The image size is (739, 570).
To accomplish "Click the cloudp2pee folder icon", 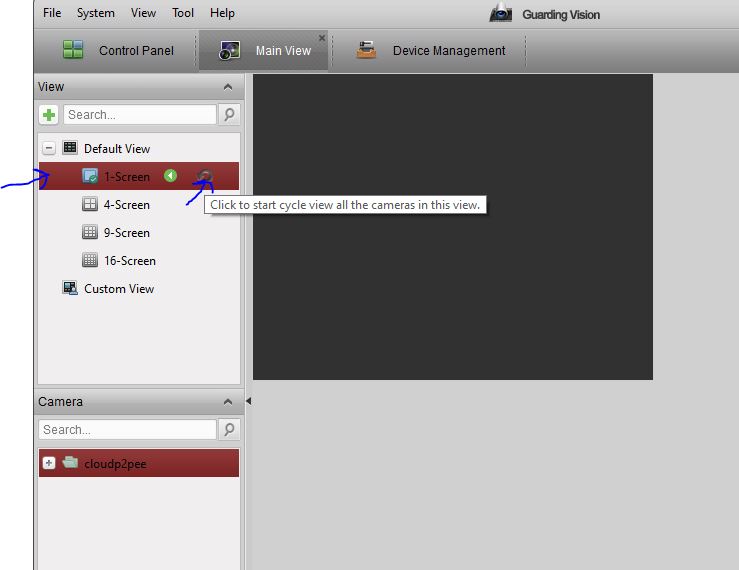I will point(70,462).
